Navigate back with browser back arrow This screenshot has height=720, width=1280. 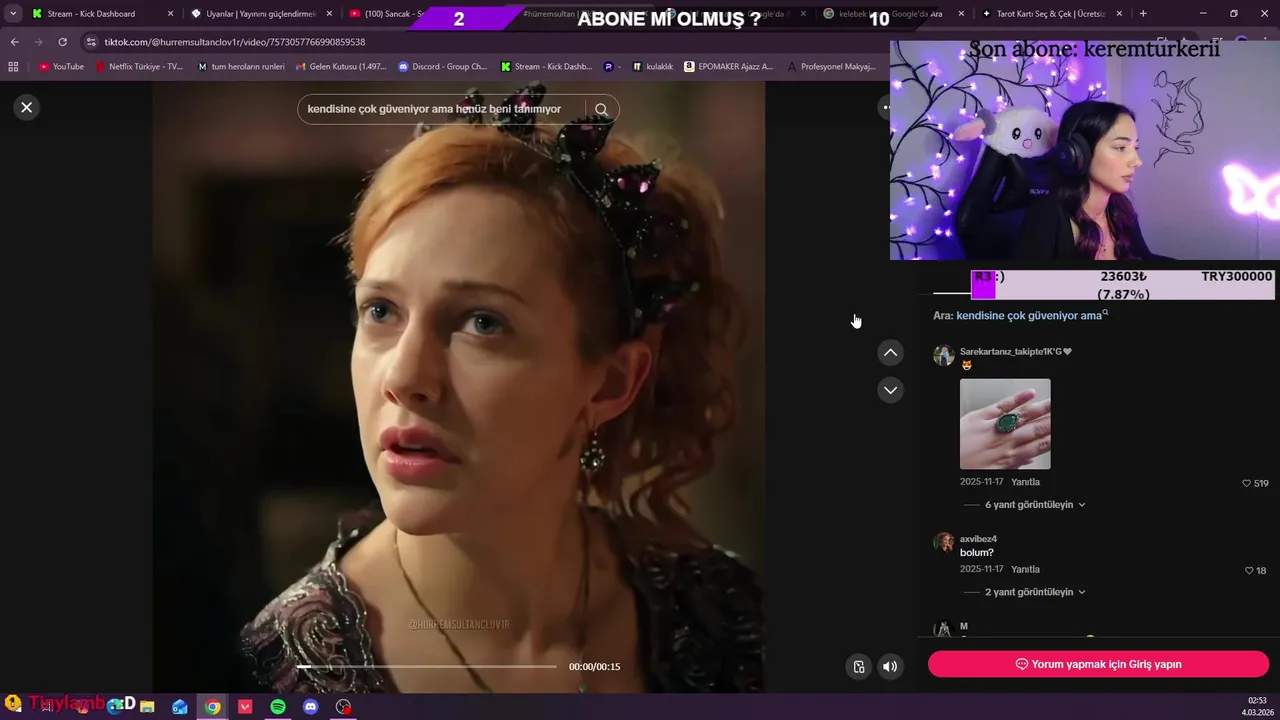coord(14,42)
